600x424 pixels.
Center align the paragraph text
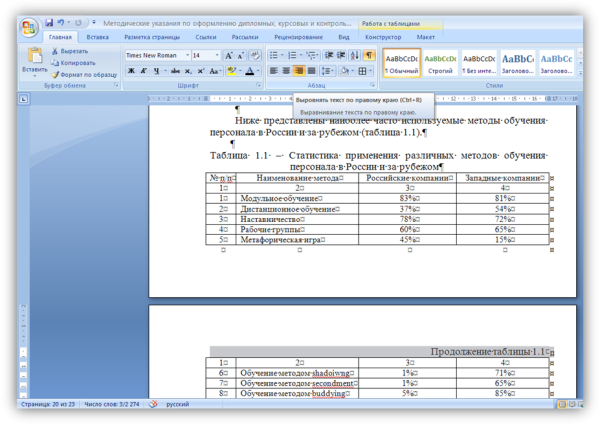click(x=286, y=71)
